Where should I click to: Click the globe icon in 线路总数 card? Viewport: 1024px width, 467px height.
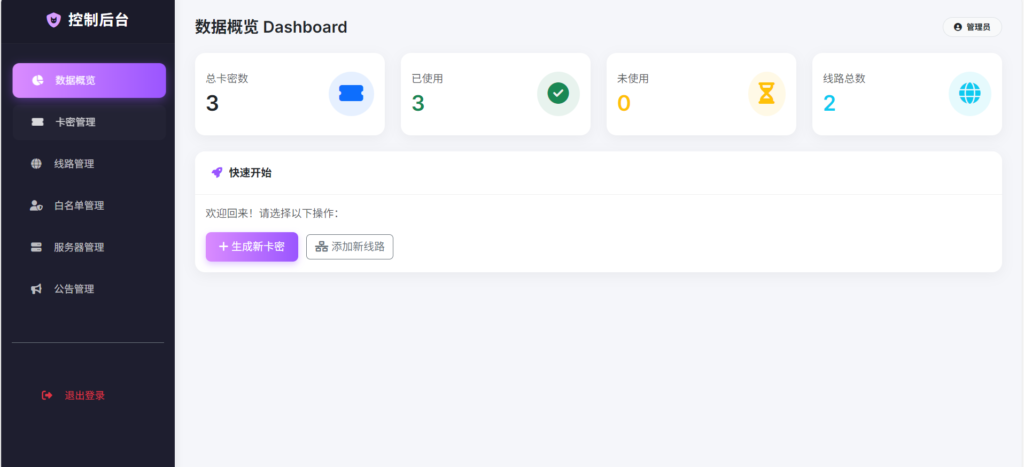tap(970, 93)
